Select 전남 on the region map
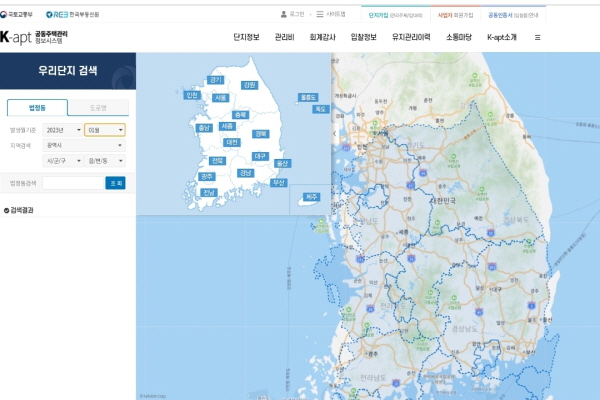Image resolution: width=600 pixels, height=400 pixels. [209, 192]
